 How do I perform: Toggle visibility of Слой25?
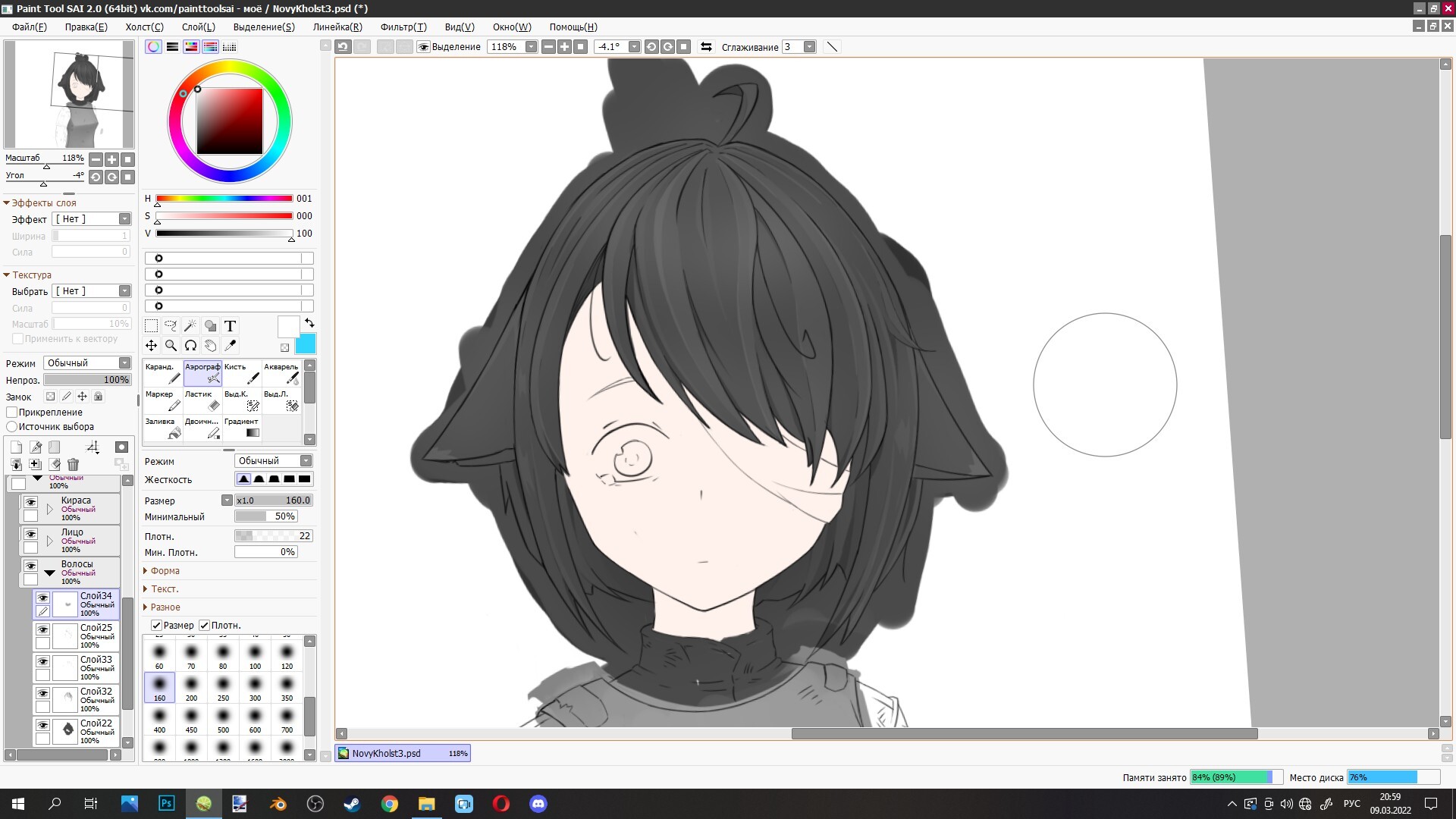coord(43,629)
